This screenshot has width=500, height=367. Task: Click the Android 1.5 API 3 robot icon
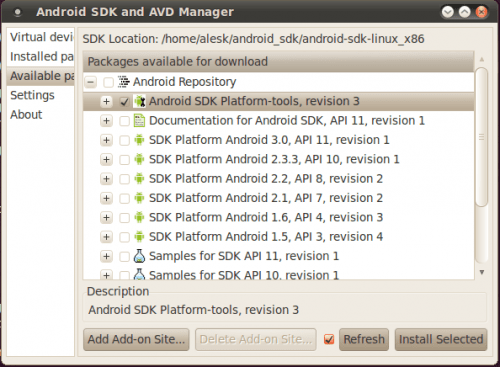tap(139, 237)
